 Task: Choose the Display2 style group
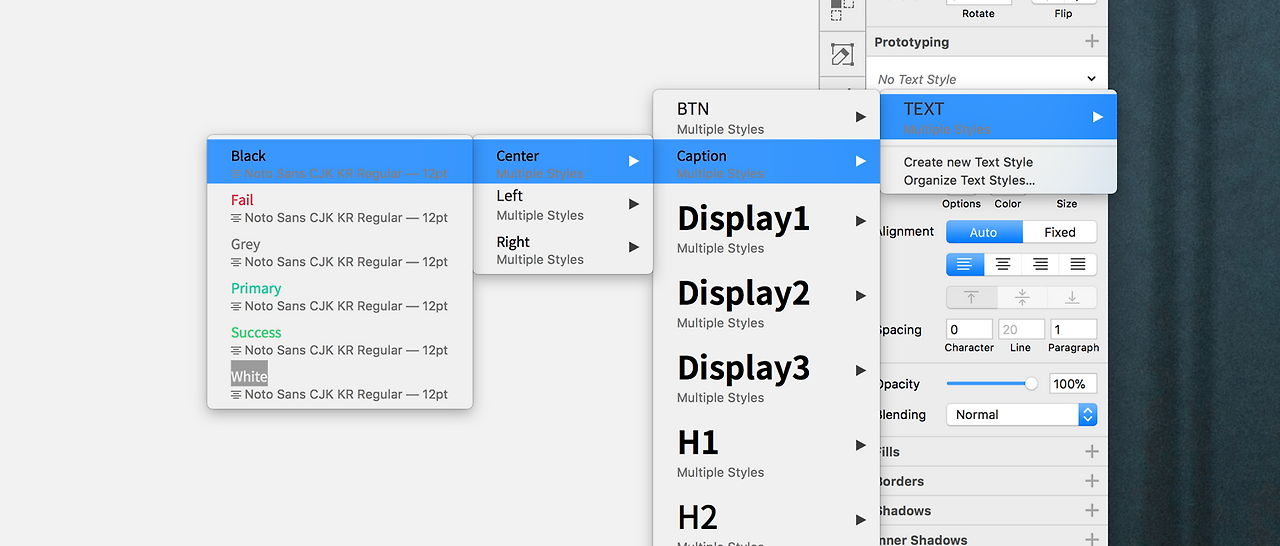pyautogui.click(x=766, y=303)
